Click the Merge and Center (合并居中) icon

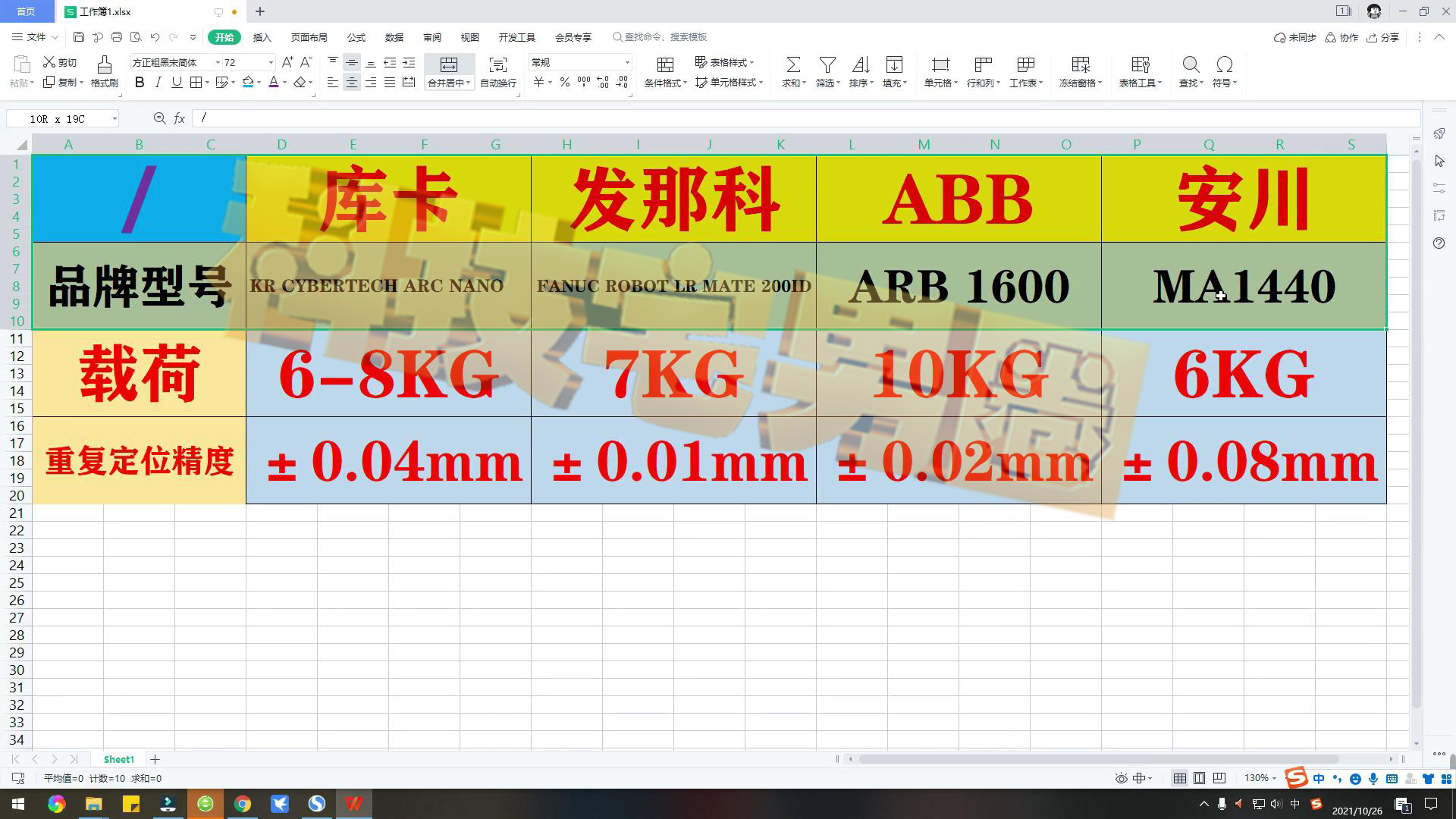pyautogui.click(x=448, y=64)
